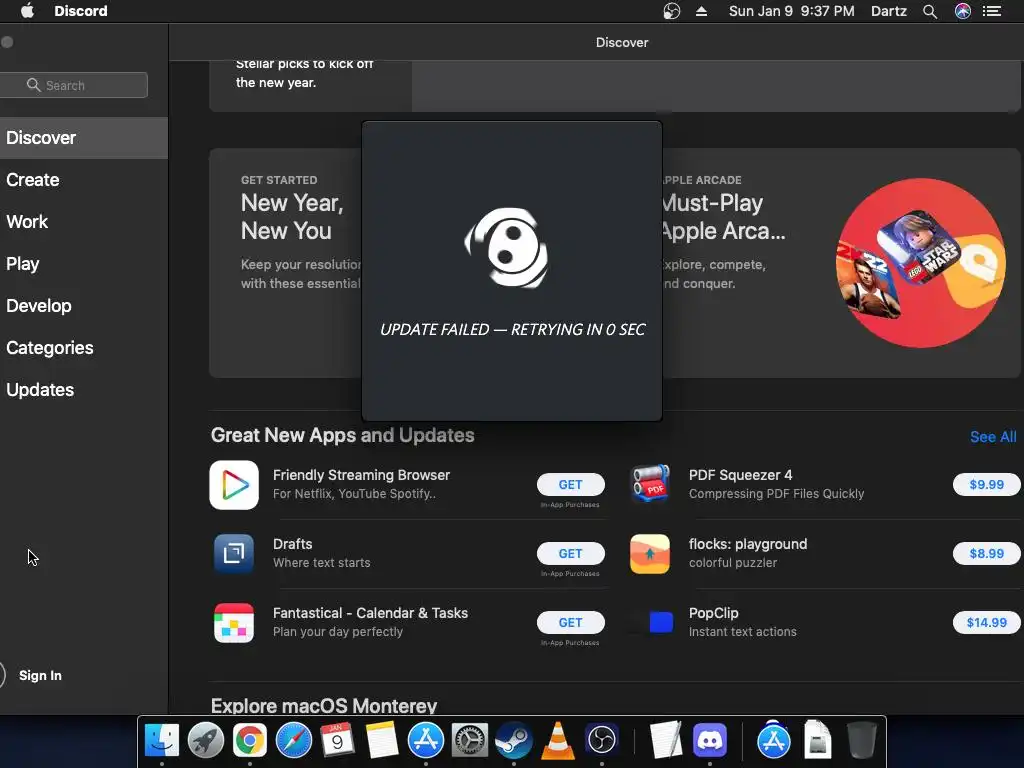
Task: Open Steam in the Dock
Action: point(514,740)
